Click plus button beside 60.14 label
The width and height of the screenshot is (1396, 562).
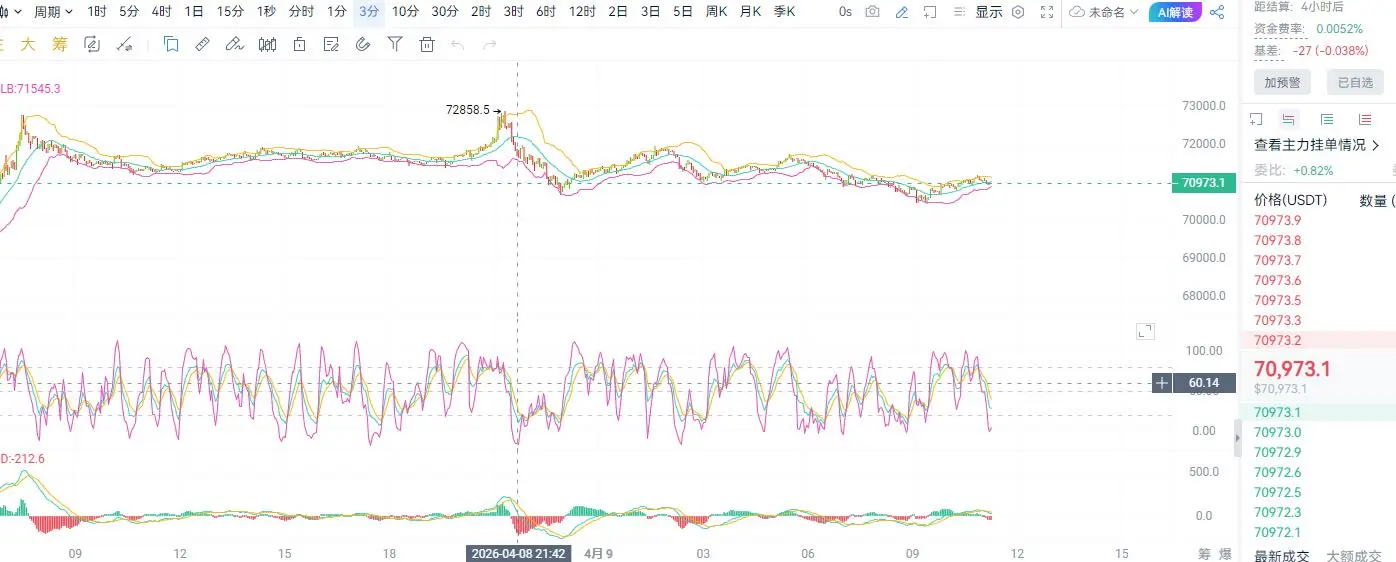tap(1161, 383)
